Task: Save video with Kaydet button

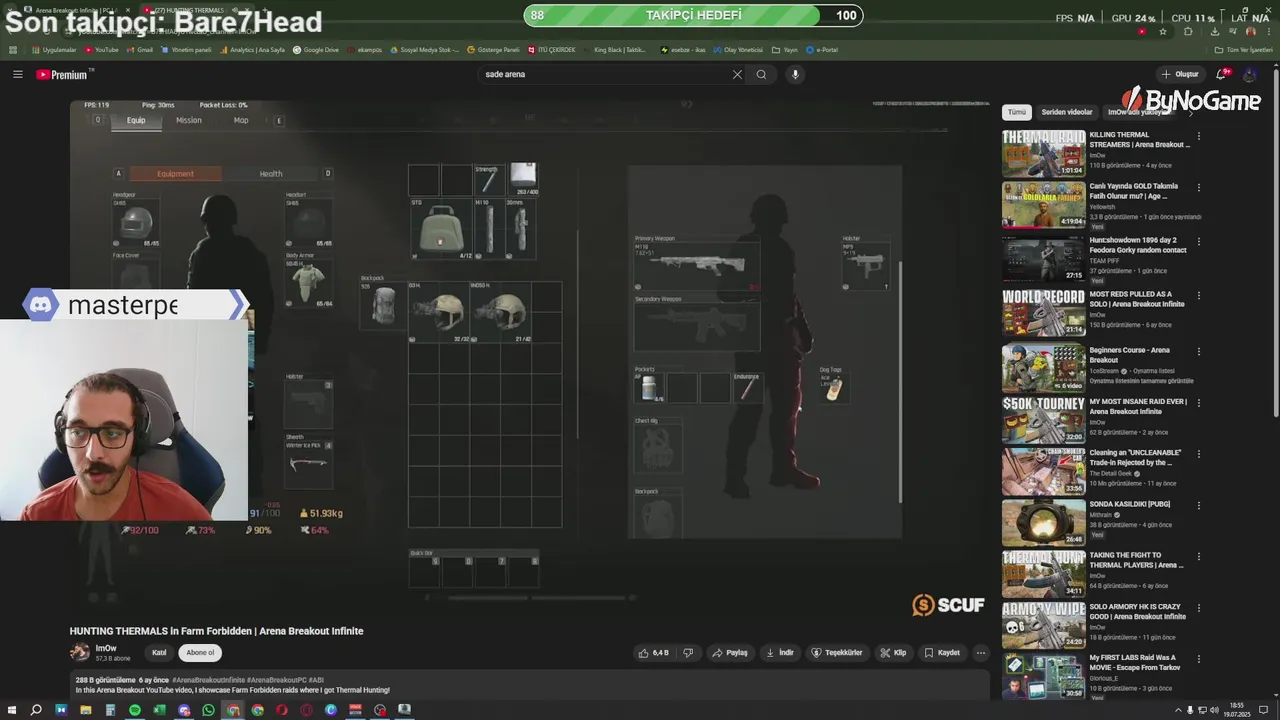Action: 942,653
